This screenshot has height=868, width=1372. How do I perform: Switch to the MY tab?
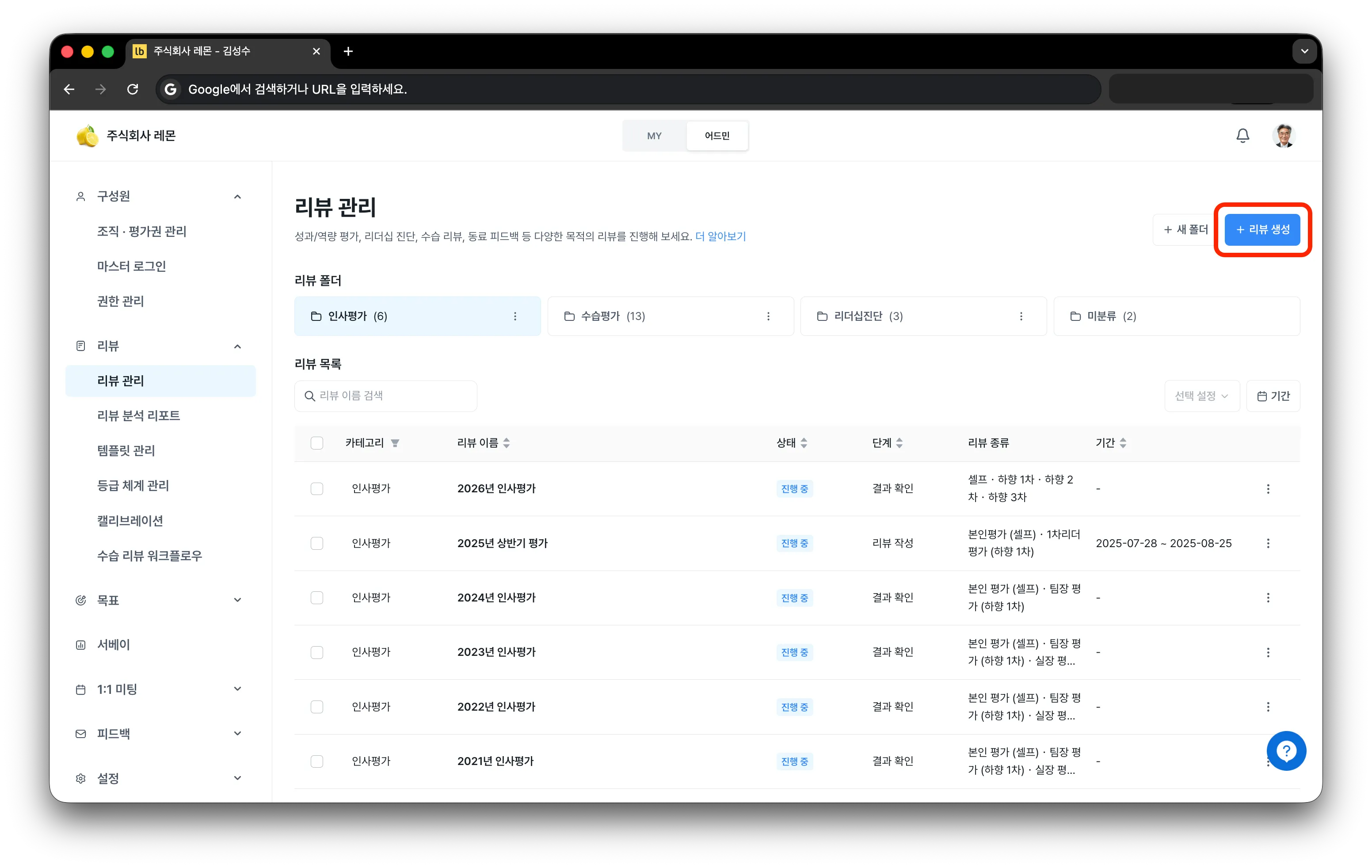[x=654, y=136]
